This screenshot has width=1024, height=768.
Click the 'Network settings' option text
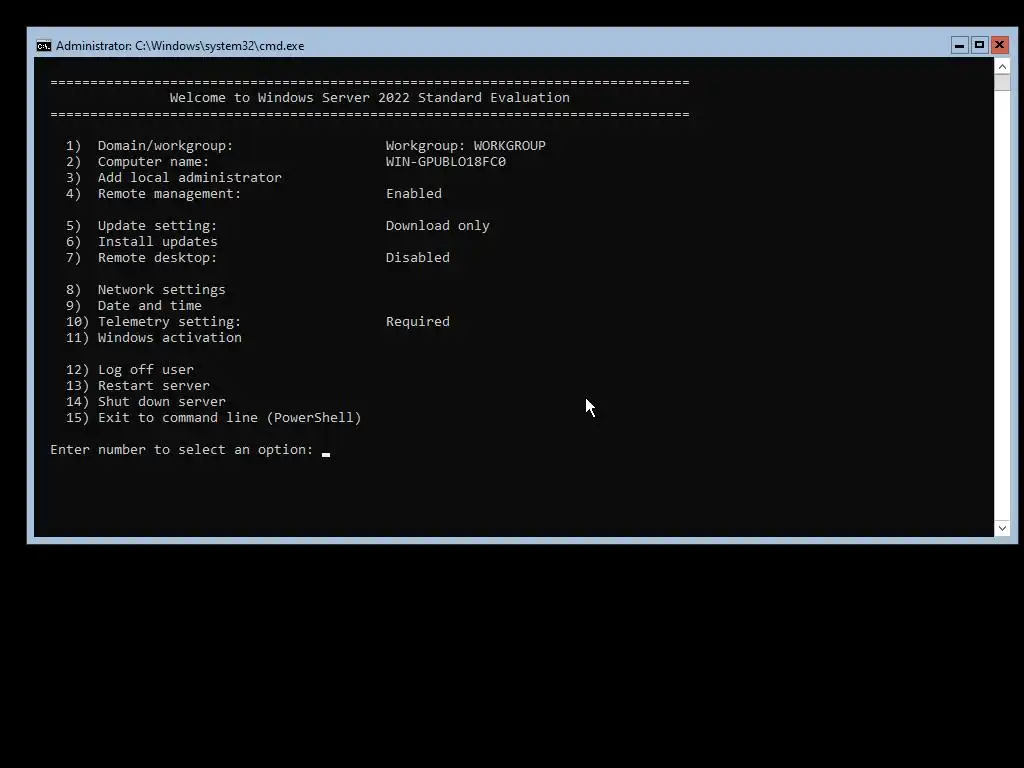pyautogui.click(x=162, y=289)
